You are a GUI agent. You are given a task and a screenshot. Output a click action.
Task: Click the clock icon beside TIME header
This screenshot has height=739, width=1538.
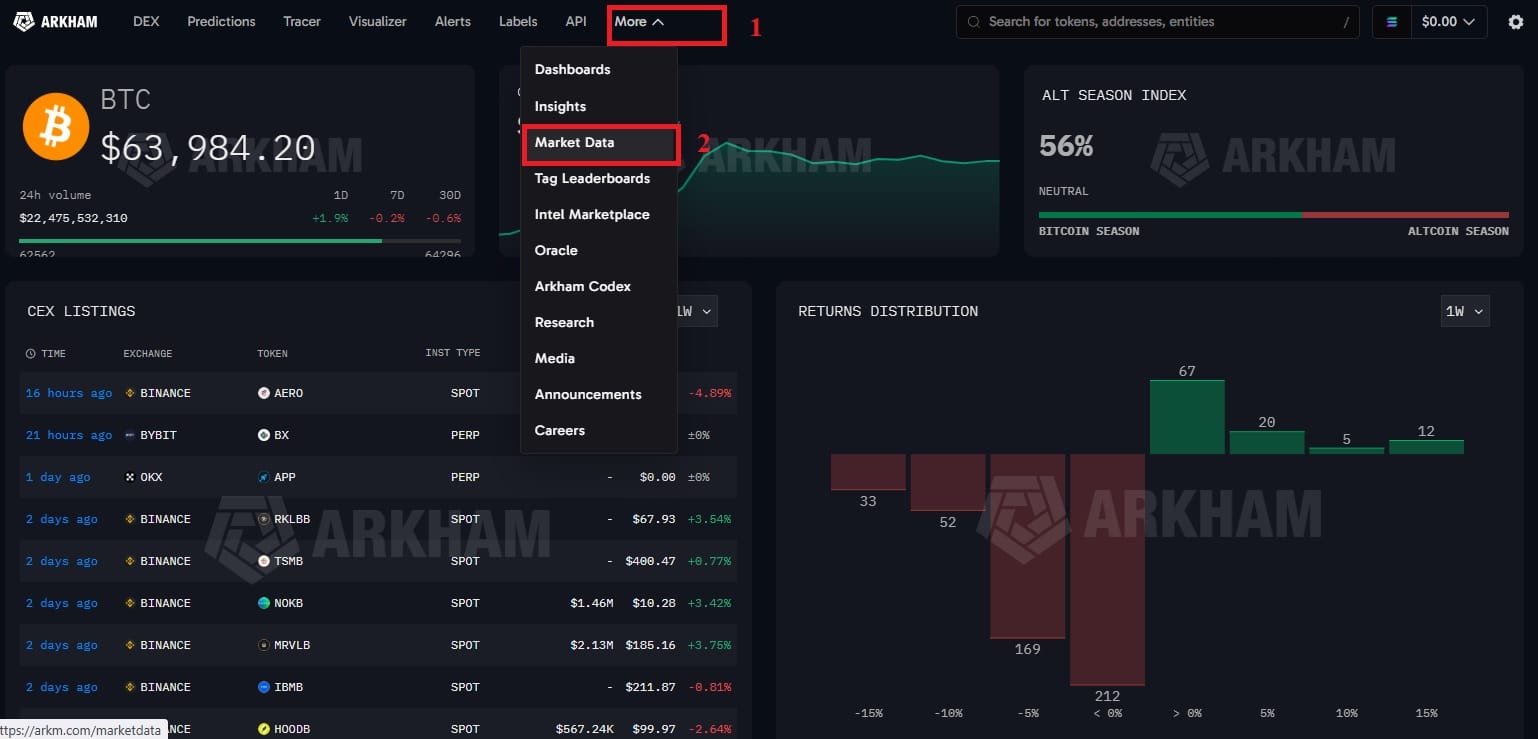(x=31, y=353)
